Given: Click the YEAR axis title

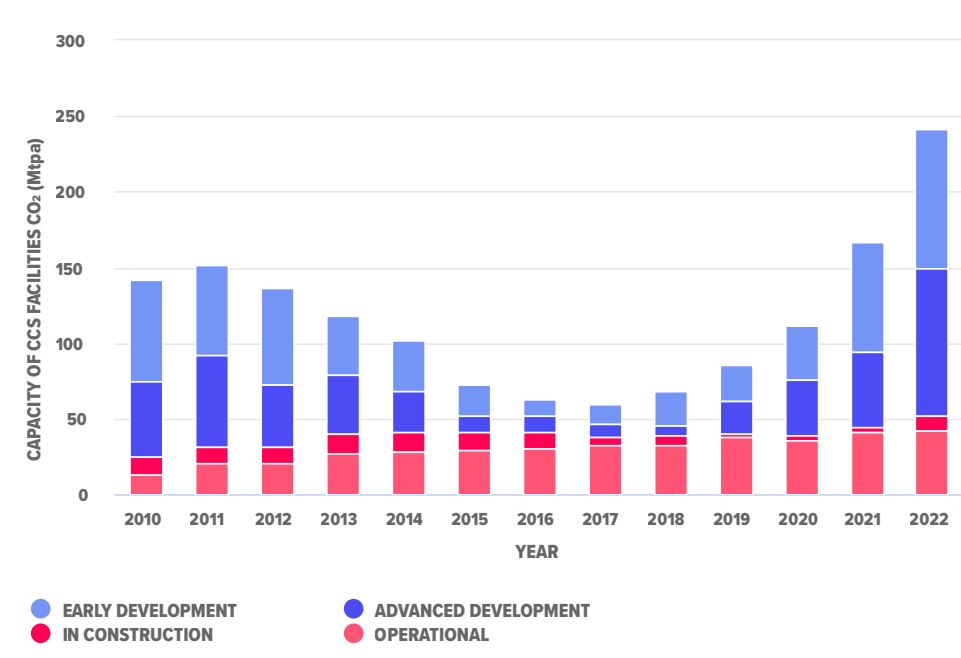Looking at the screenshot, I should pyautogui.click(x=537, y=551).
